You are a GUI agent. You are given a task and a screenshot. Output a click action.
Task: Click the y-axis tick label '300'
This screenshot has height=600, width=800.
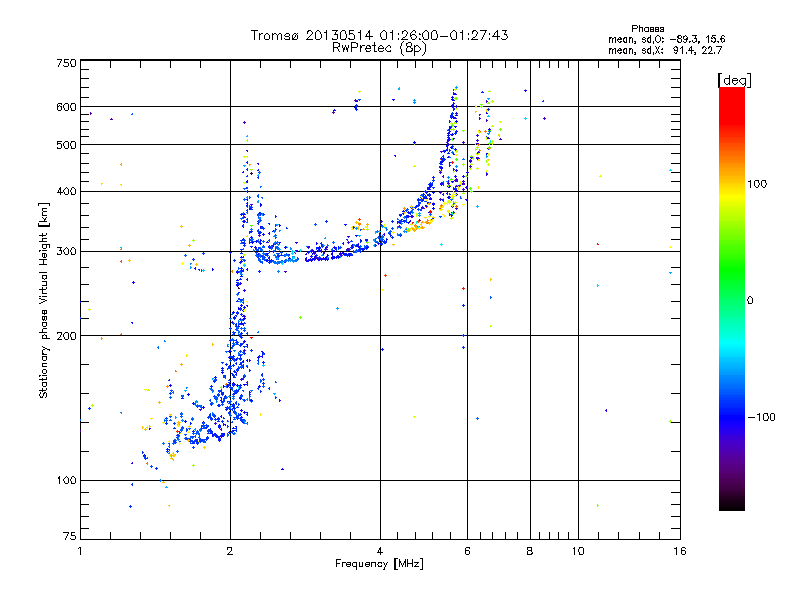tap(66, 252)
